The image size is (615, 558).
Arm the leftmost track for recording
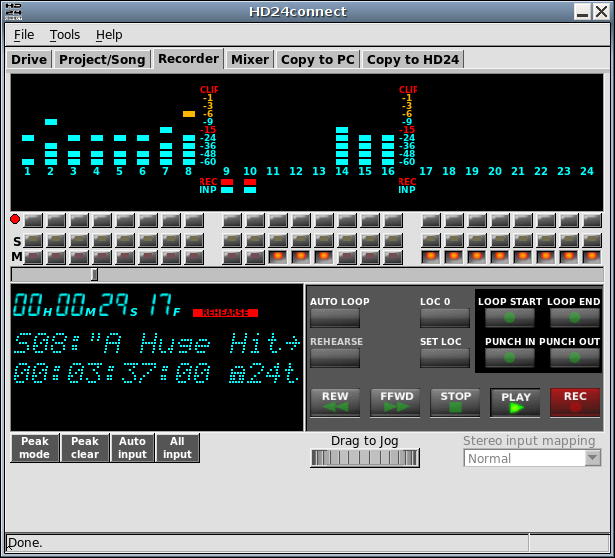pos(33,220)
